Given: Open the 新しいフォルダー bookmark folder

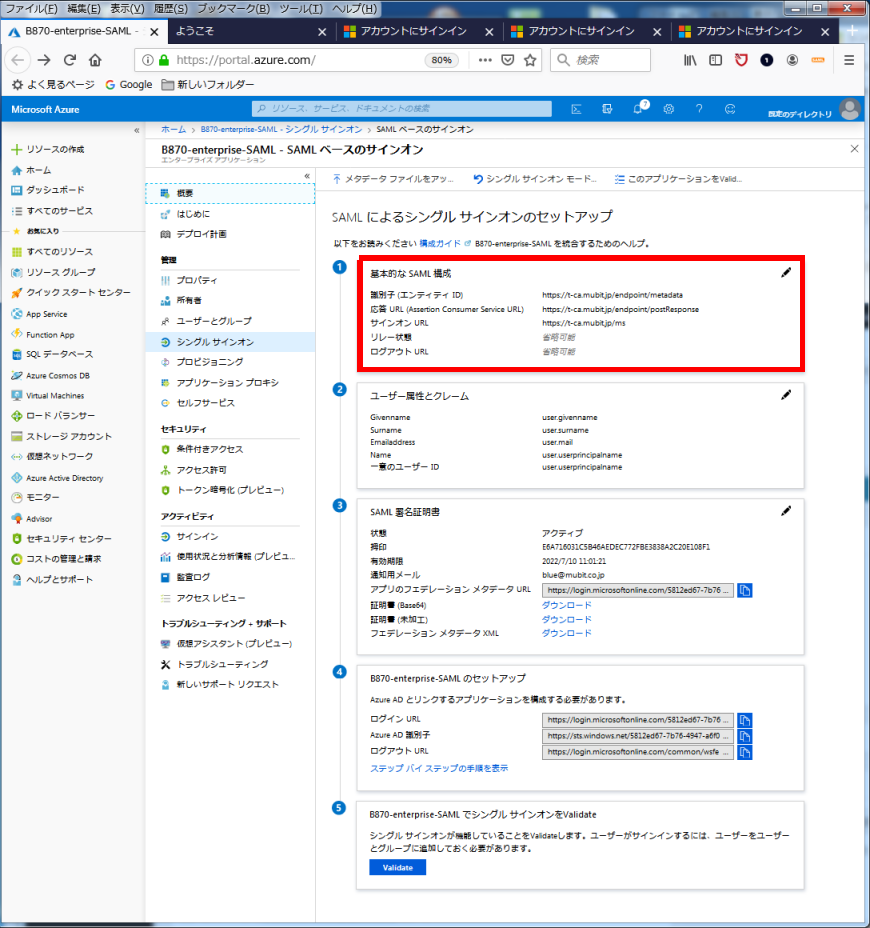Looking at the screenshot, I should pyautogui.click(x=208, y=85).
